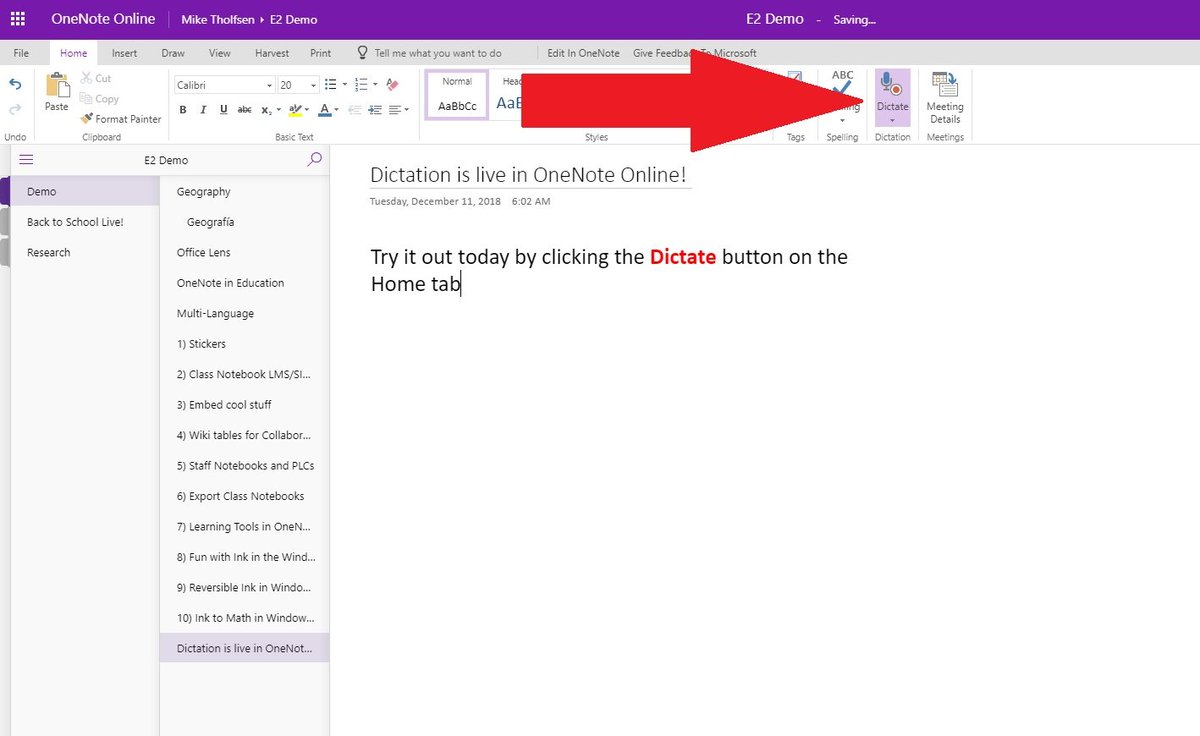The image size is (1200, 736).
Task: Insert a bulleted list
Action: click(x=330, y=85)
